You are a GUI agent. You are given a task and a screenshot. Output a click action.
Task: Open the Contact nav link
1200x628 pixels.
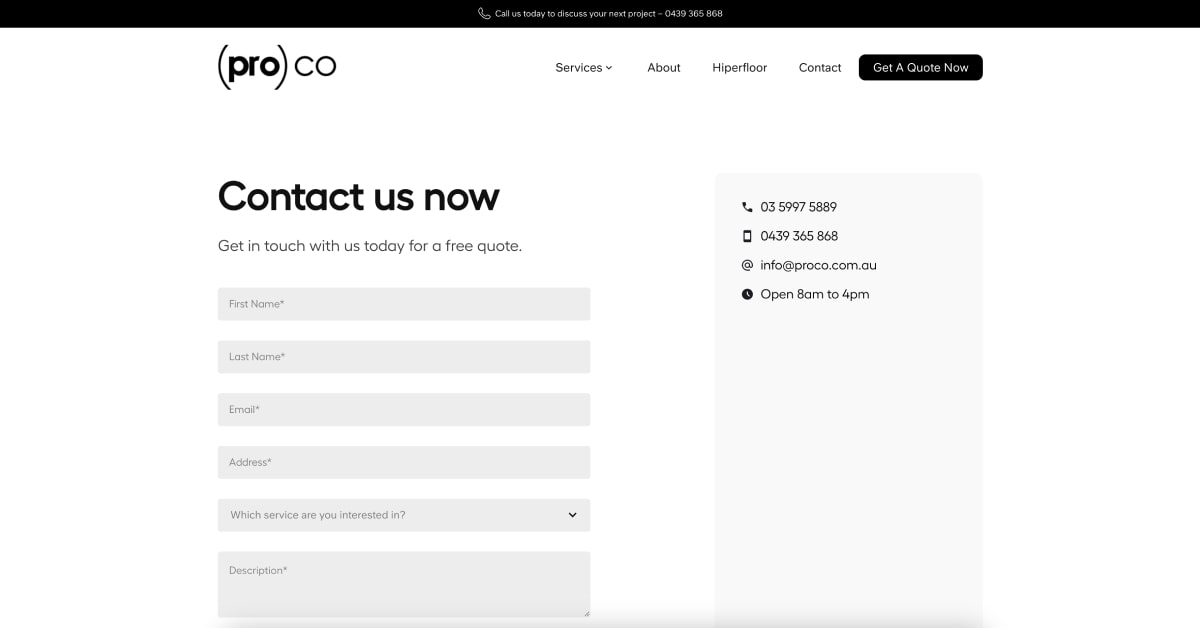[x=820, y=68]
